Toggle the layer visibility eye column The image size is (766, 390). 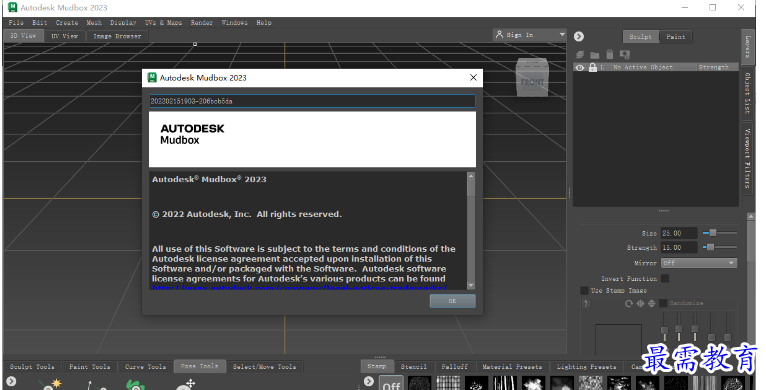tap(580, 67)
